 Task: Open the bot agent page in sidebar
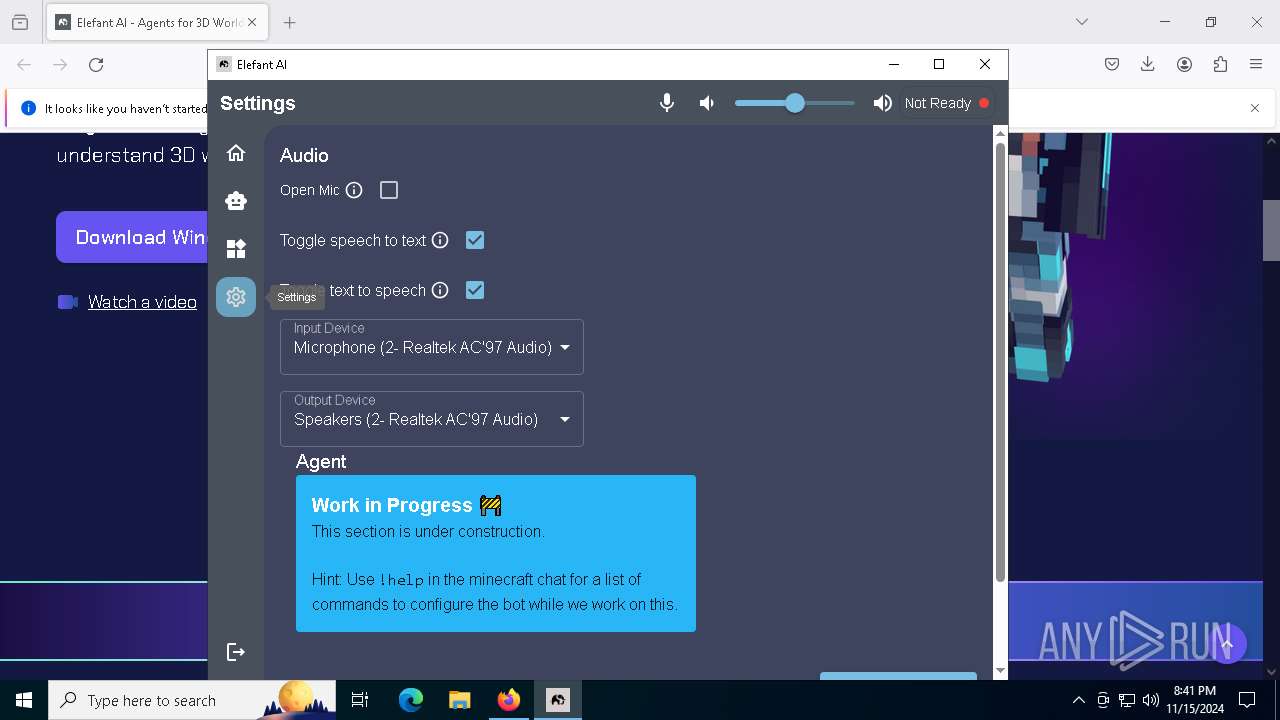(x=236, y=201)
